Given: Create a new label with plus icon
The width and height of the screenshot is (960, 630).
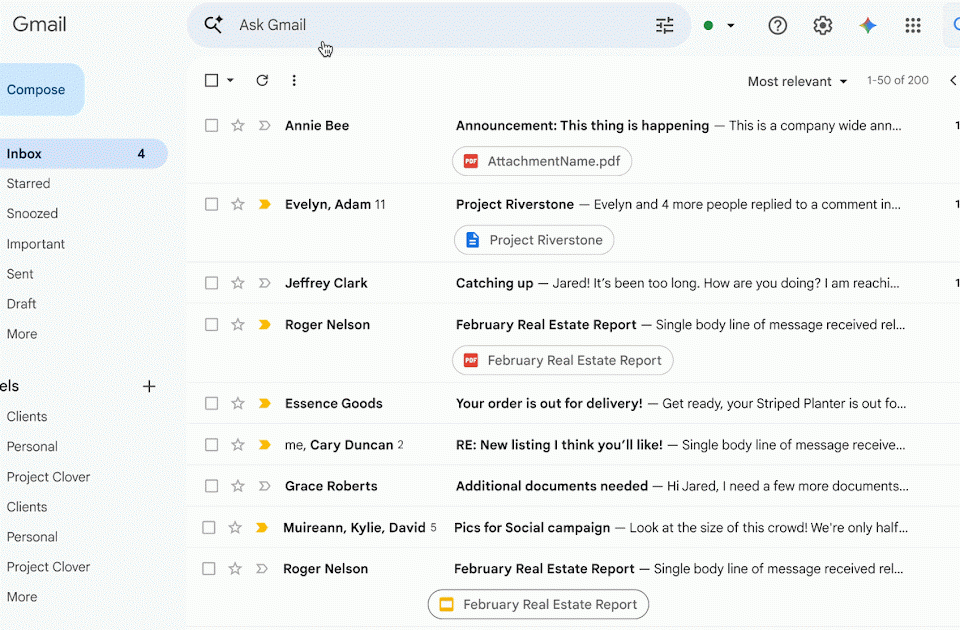Looking at the screenshot, I should pyautogui.click(x=149, y=386).
